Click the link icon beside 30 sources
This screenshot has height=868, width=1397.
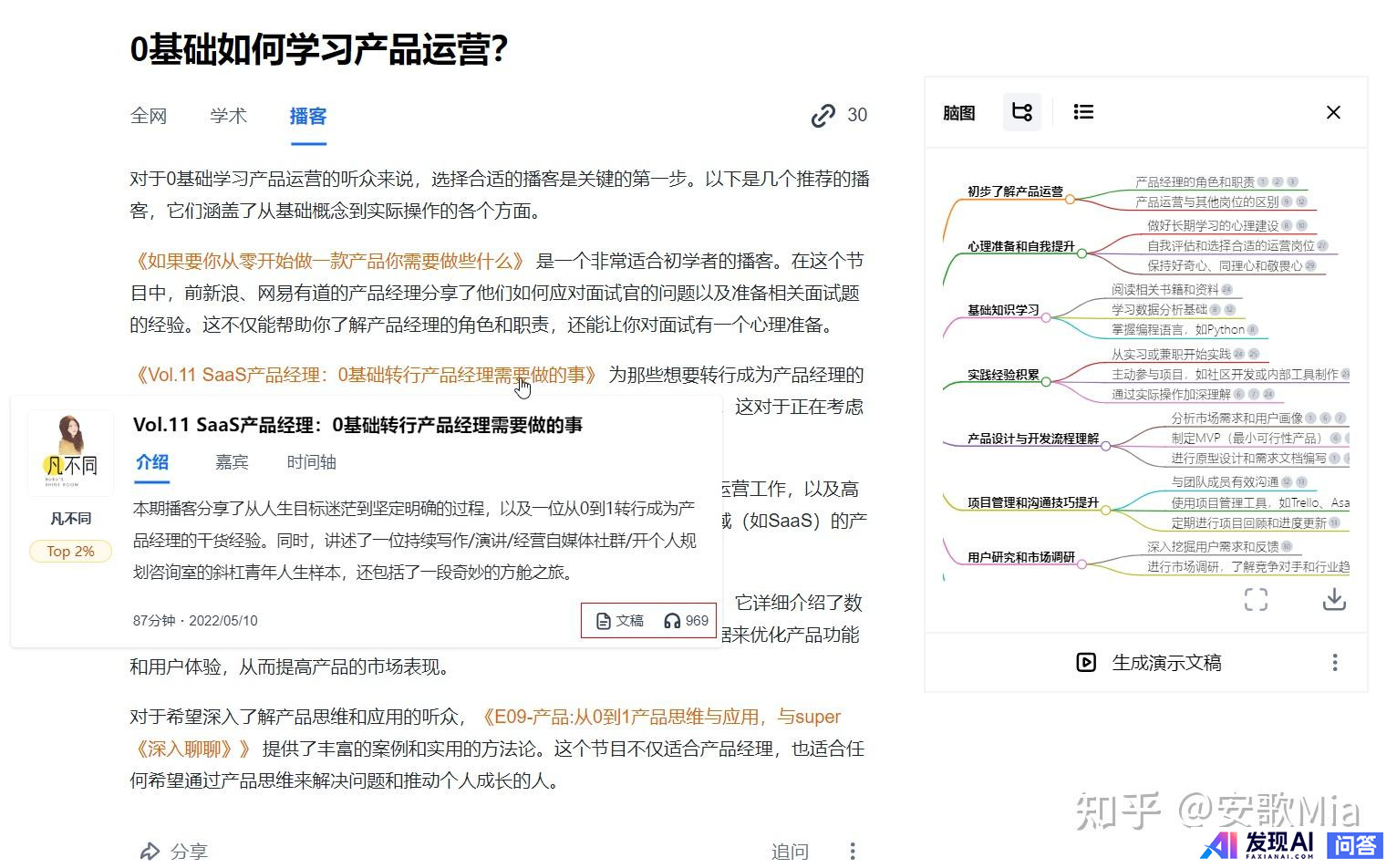pyautogui.click(x=823, y=116)
